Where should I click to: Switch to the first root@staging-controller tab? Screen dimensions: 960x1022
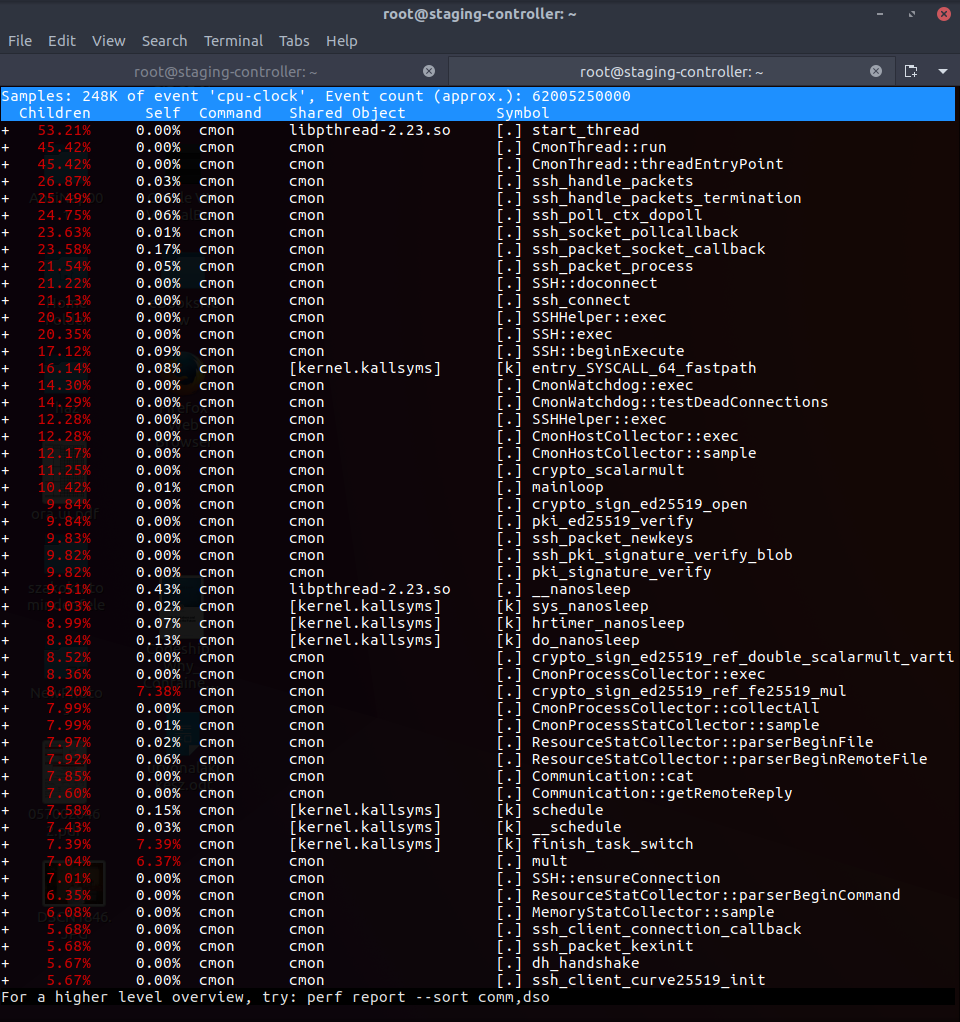coord(225,72)
